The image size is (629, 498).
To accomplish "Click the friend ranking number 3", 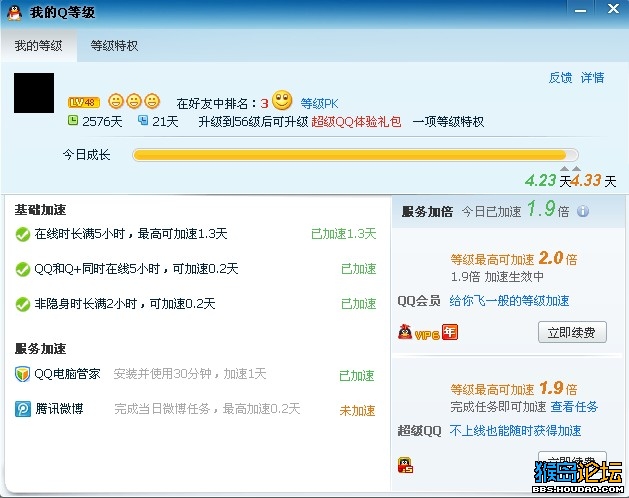I will [264, 104].
